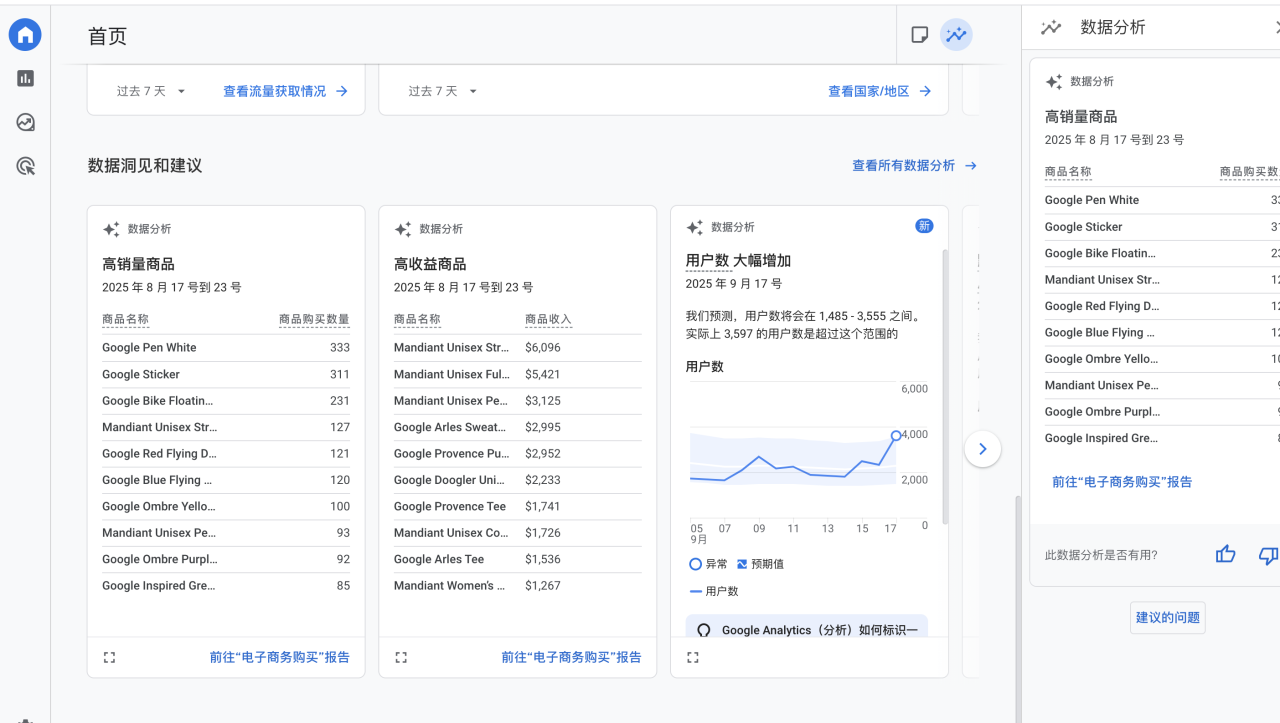Expand the 用户数 大幅增加 card to fullscreen

693,657
